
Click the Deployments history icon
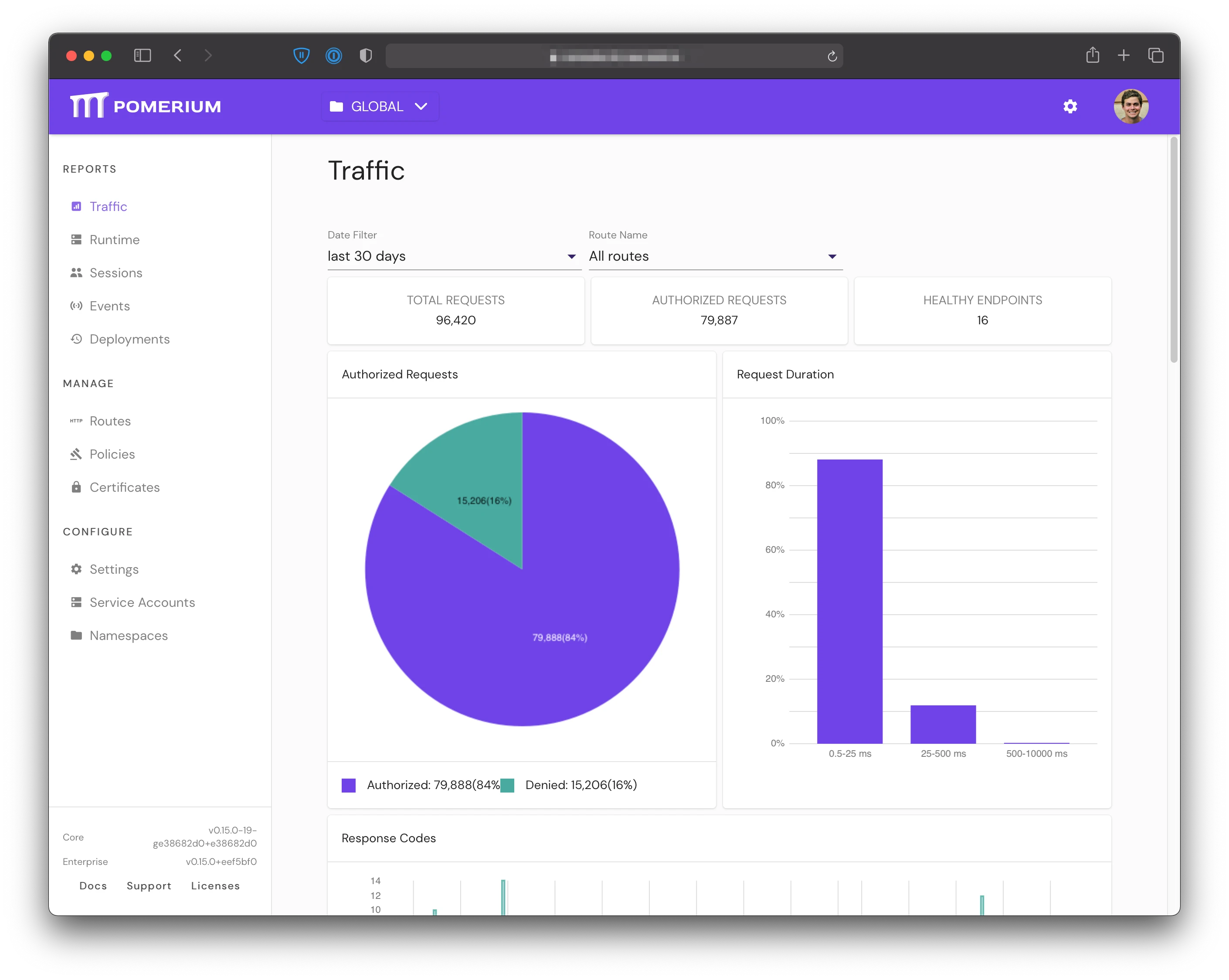click(x=76, y=339)
